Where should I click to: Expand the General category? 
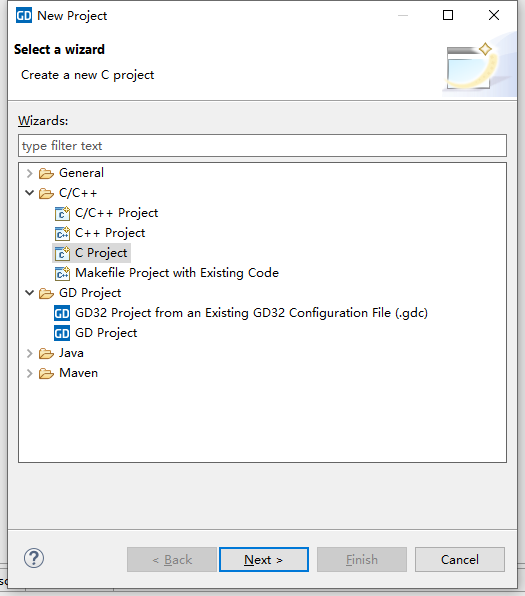29,173
